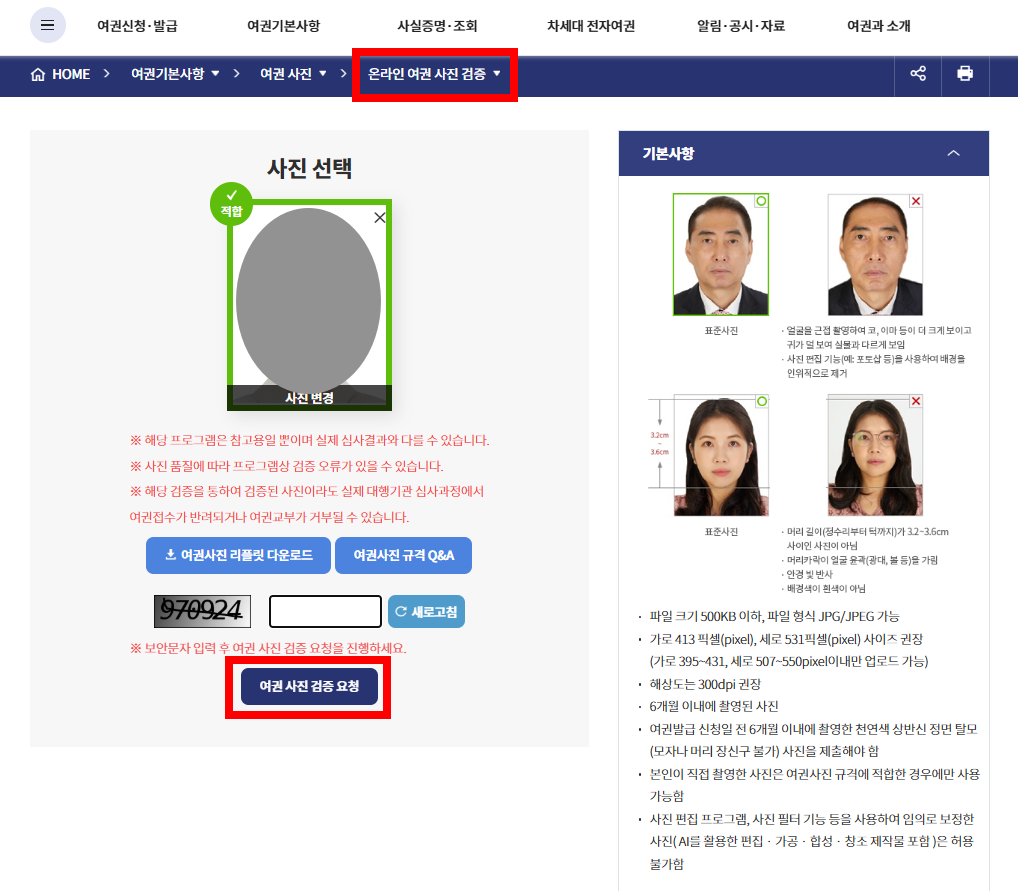Click the print icon at top right
The height and width of the screenshot is (891, 1018).
[x=965, y=75]
